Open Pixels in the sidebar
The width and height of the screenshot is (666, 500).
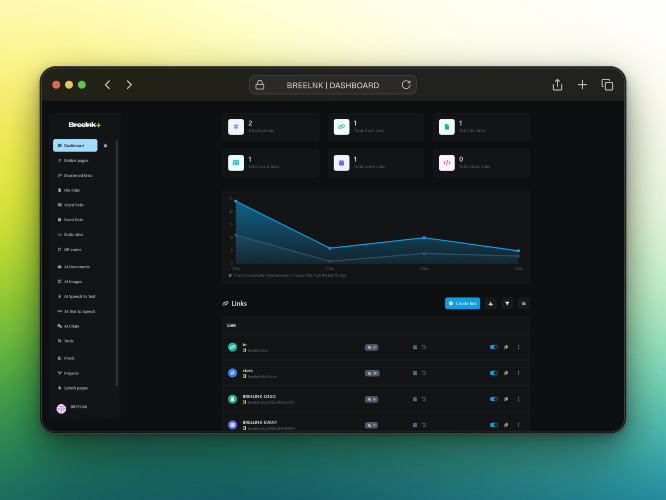pos(66,358)
